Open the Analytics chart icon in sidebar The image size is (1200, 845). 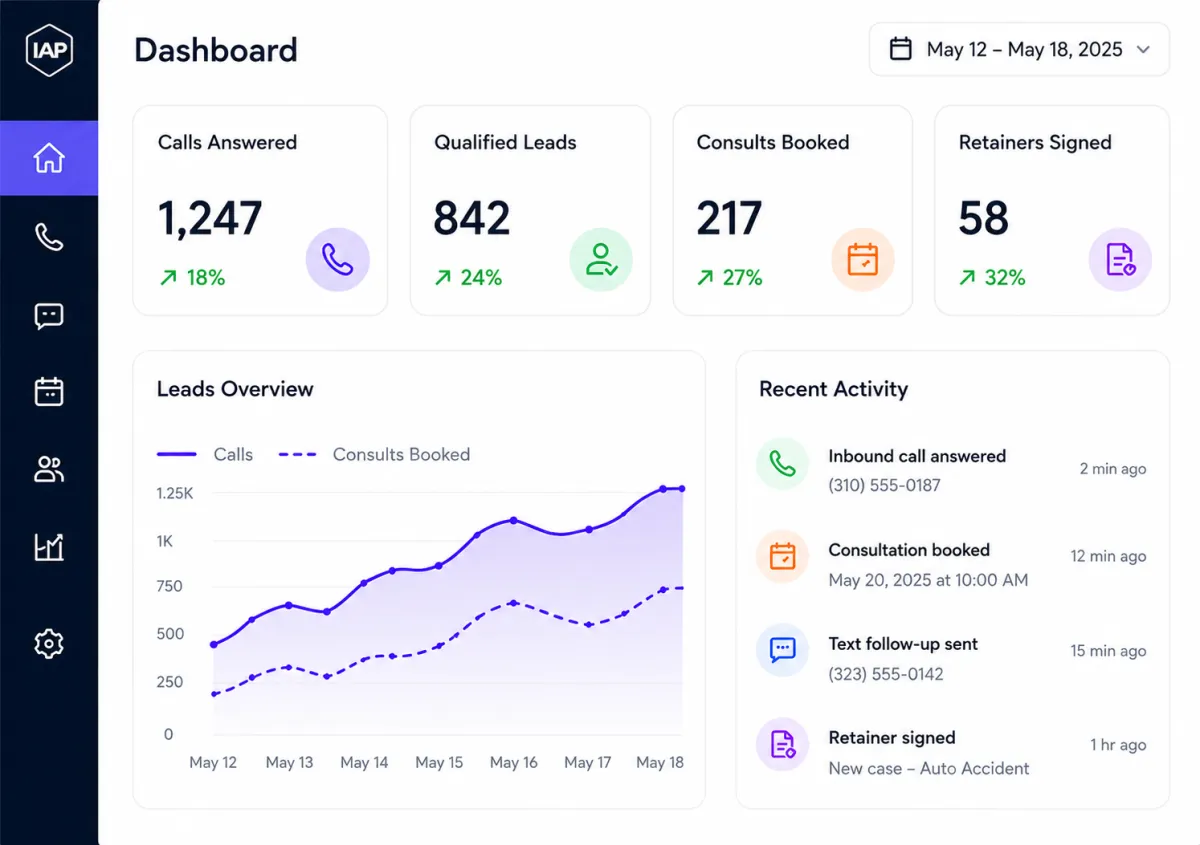pyautogui.click(x=49, y=546)
